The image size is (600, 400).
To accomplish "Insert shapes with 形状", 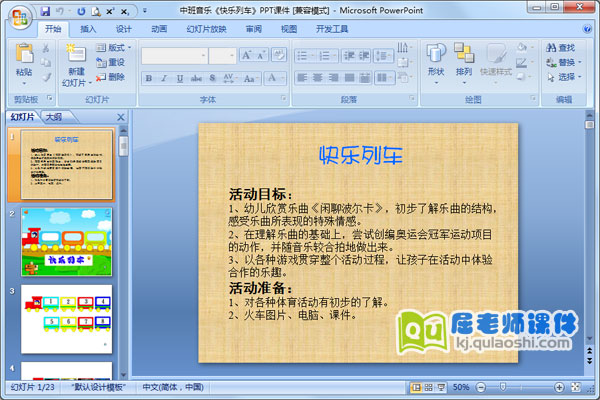I will 436,64.
